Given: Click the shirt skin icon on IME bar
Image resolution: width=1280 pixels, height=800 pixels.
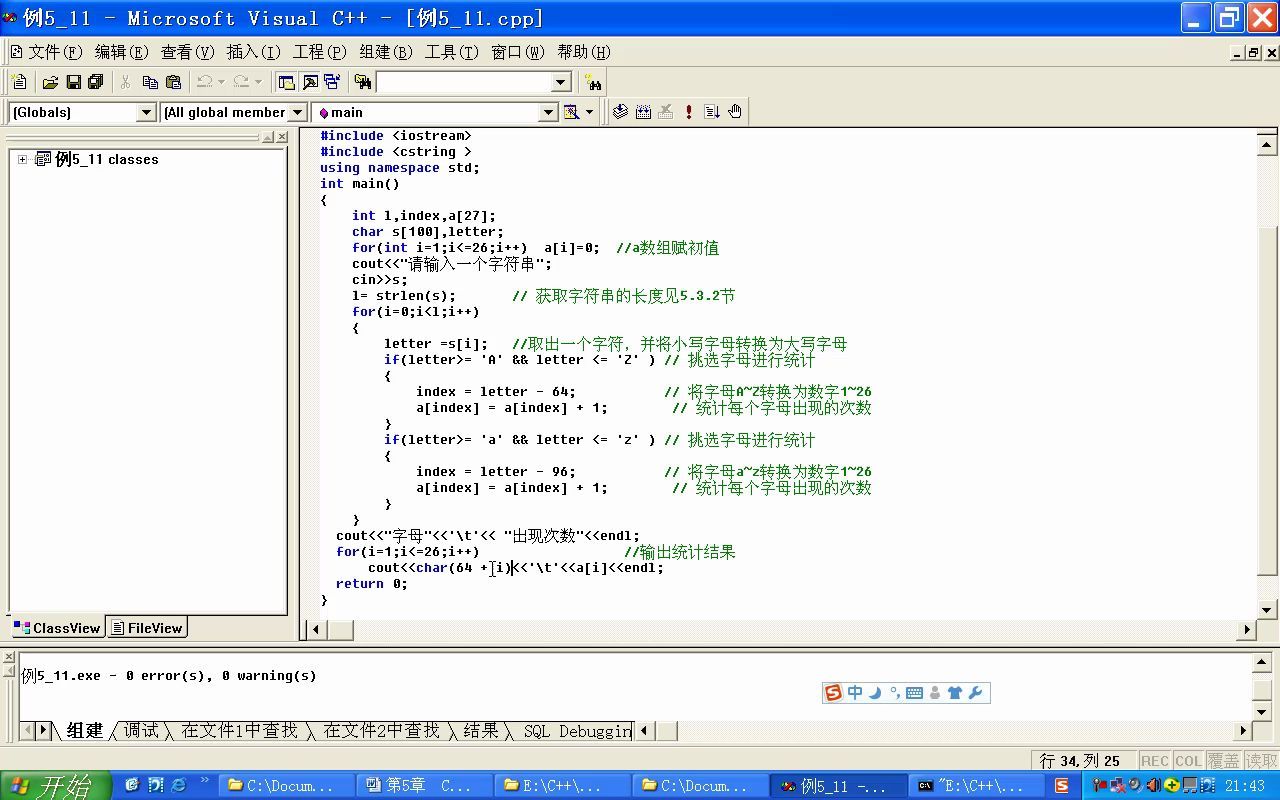Looking at the screenshot, I should 955,693.
